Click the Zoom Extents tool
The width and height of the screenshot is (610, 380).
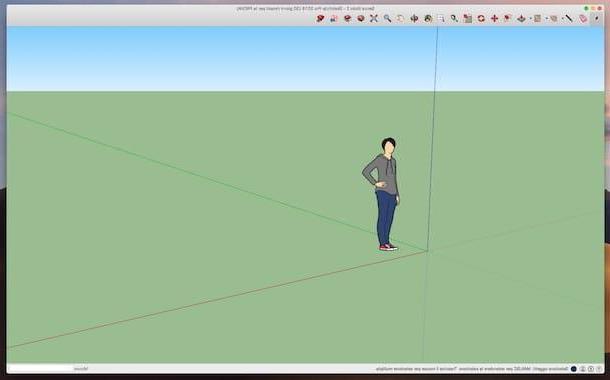(374, 18)
